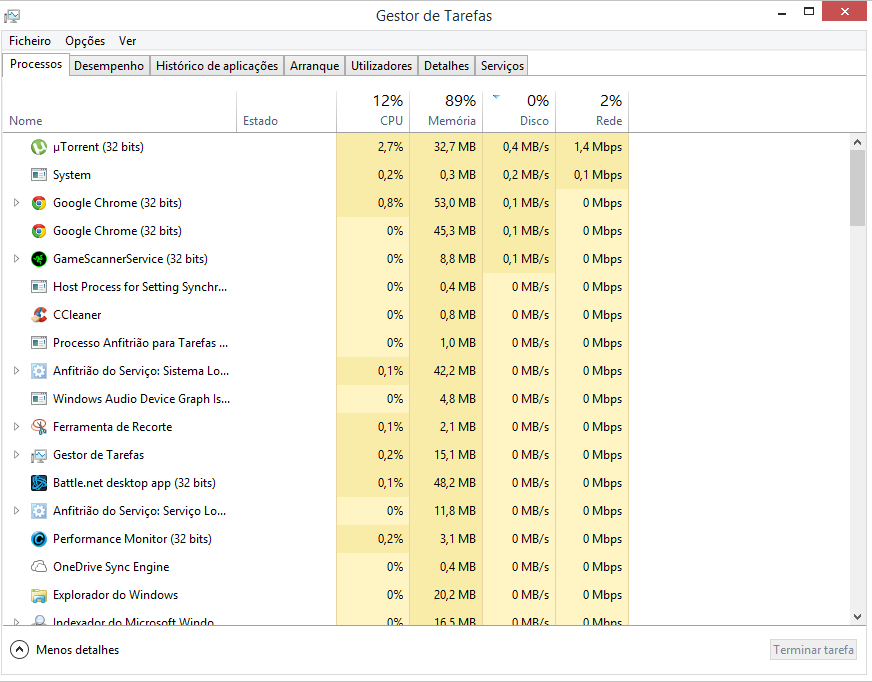Open the Ver menu

[x=127, y=41]
